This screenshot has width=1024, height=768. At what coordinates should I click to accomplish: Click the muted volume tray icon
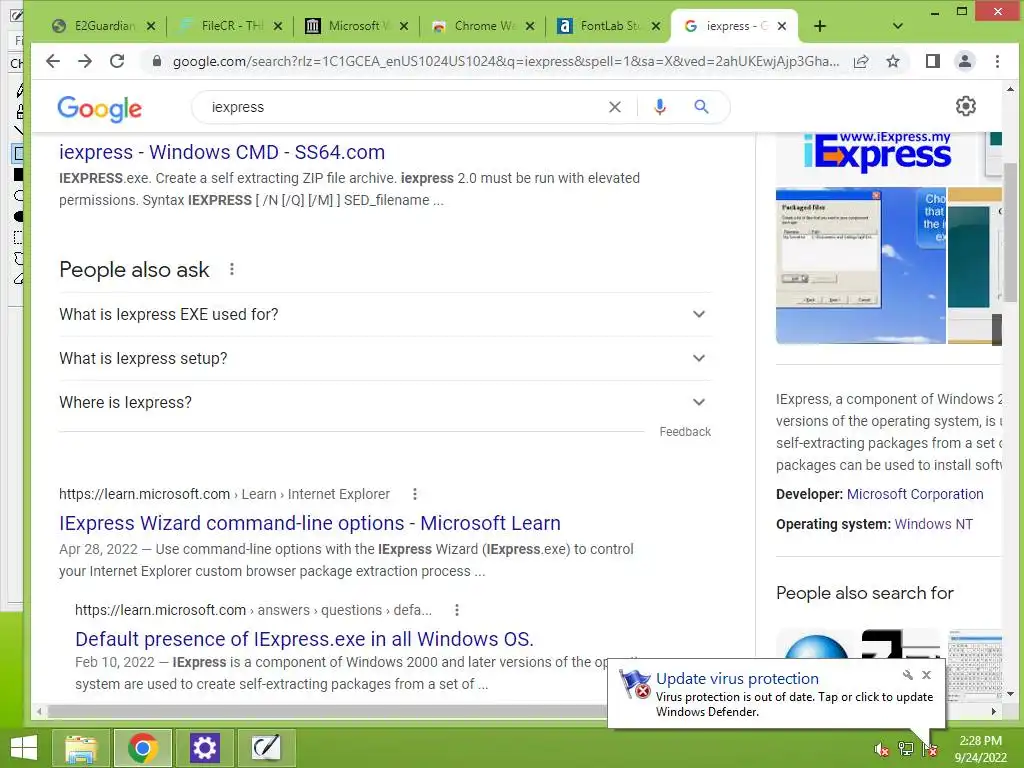pyautogui.click(x=881, y=750)
